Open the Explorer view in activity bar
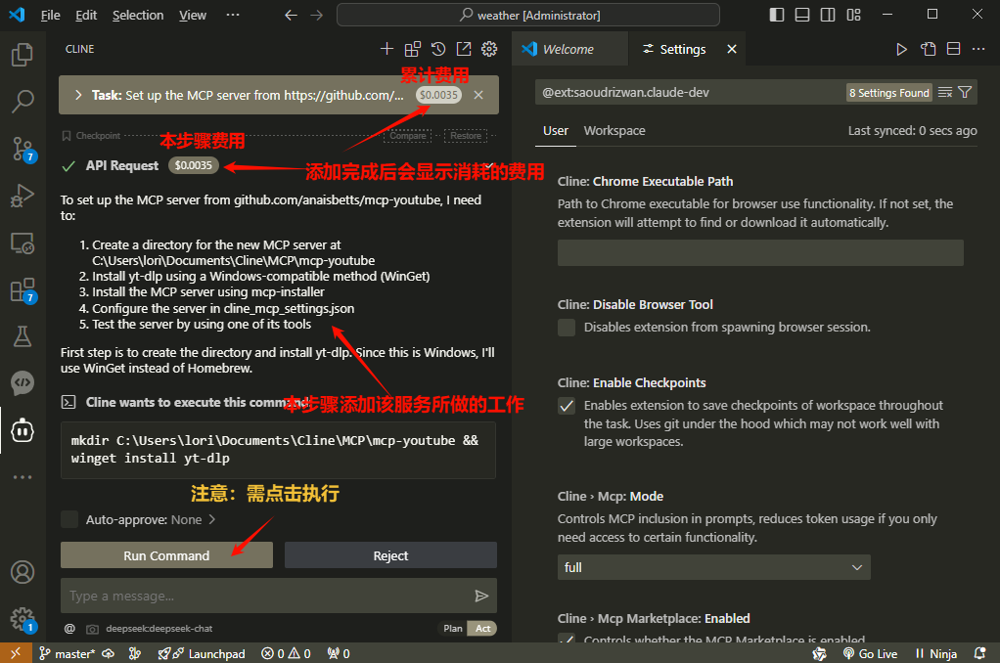Screen dimensions: 1000x663 [22, 55]
